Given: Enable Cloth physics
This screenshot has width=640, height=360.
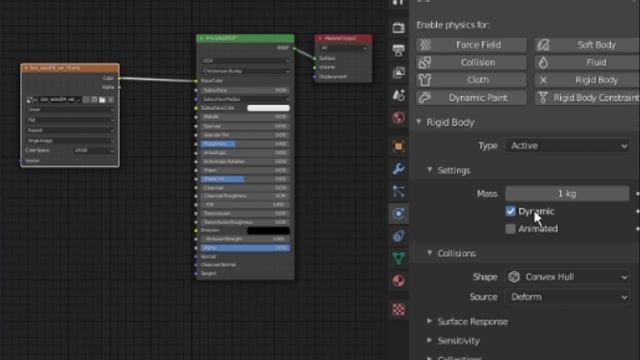Looking at the screenshot, I should [x=471, y=80].
